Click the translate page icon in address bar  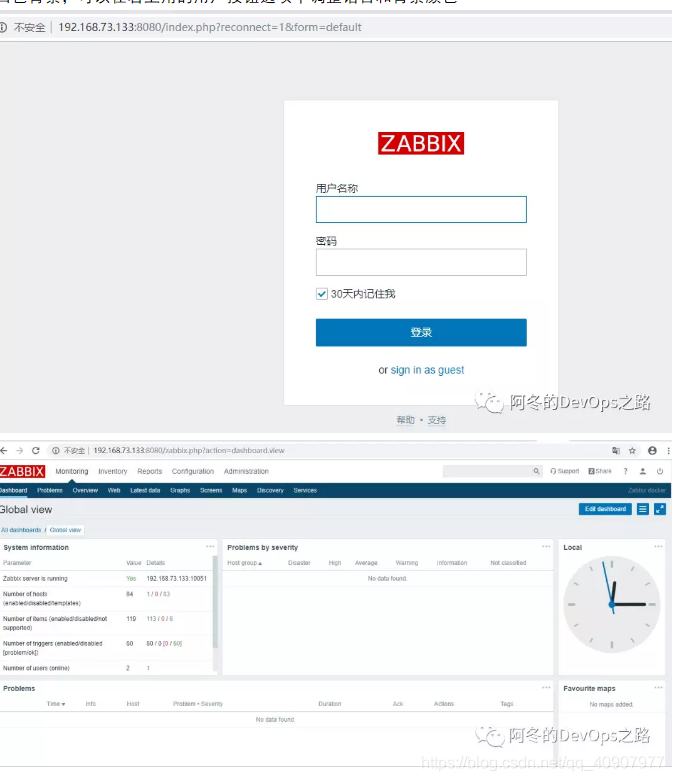616,451
